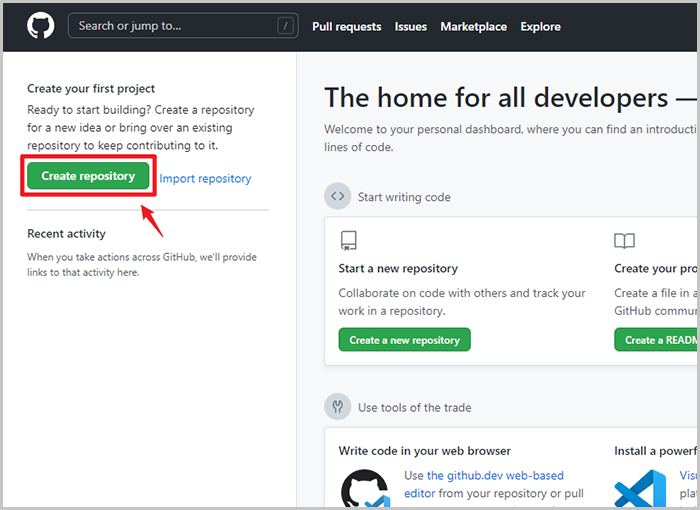Select the Start writing code section label

click(x=404, y=197)
